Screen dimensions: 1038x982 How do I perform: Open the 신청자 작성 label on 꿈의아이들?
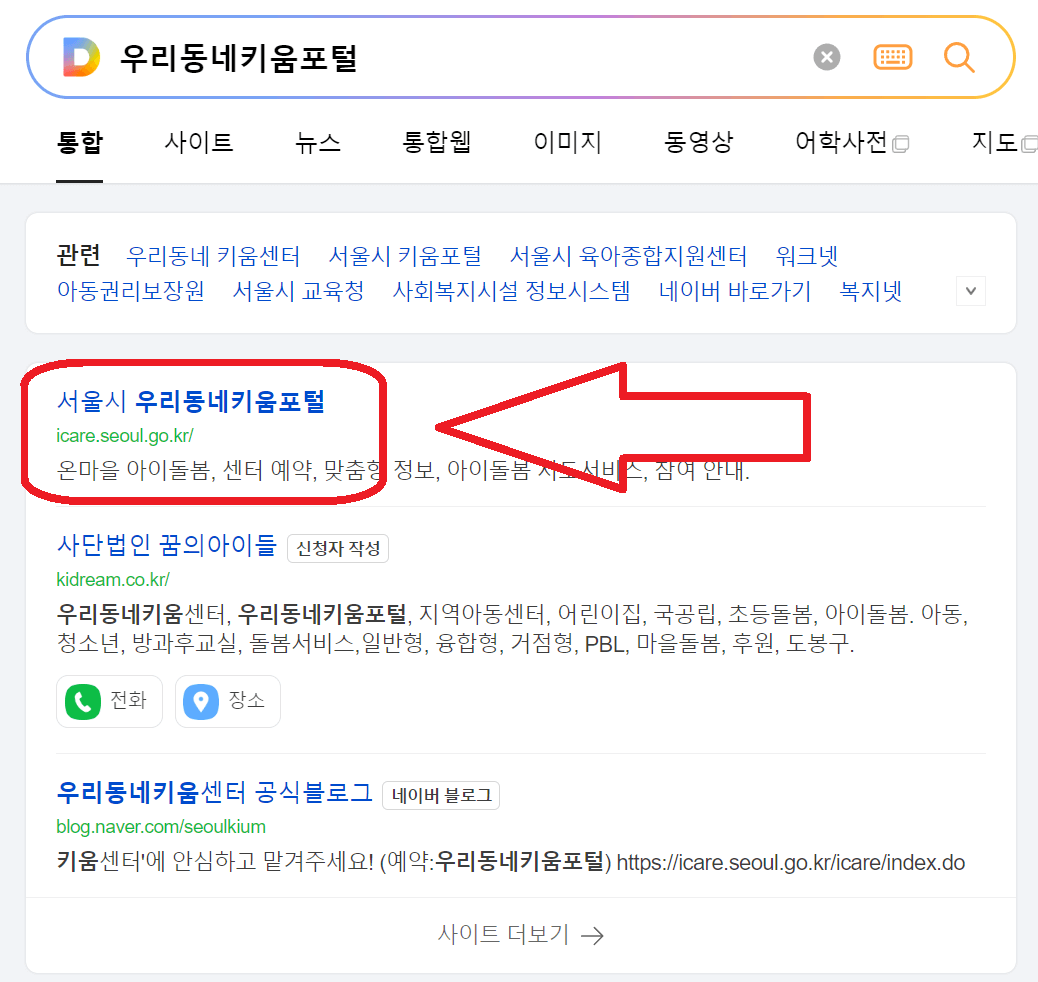coord(337,548)
